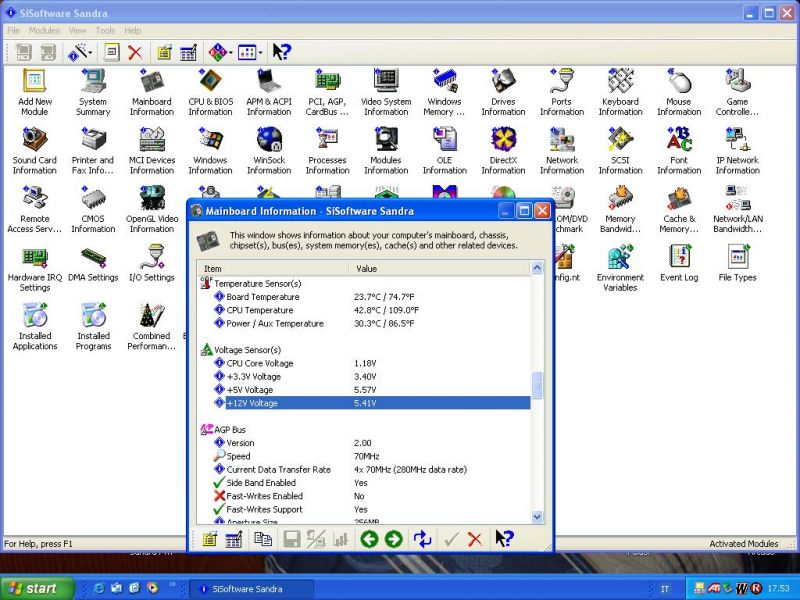The height and width of the screenshot is (600, 800).
Task: Click scroll down arrow in Mainboard list
Action: coord(537,517)
